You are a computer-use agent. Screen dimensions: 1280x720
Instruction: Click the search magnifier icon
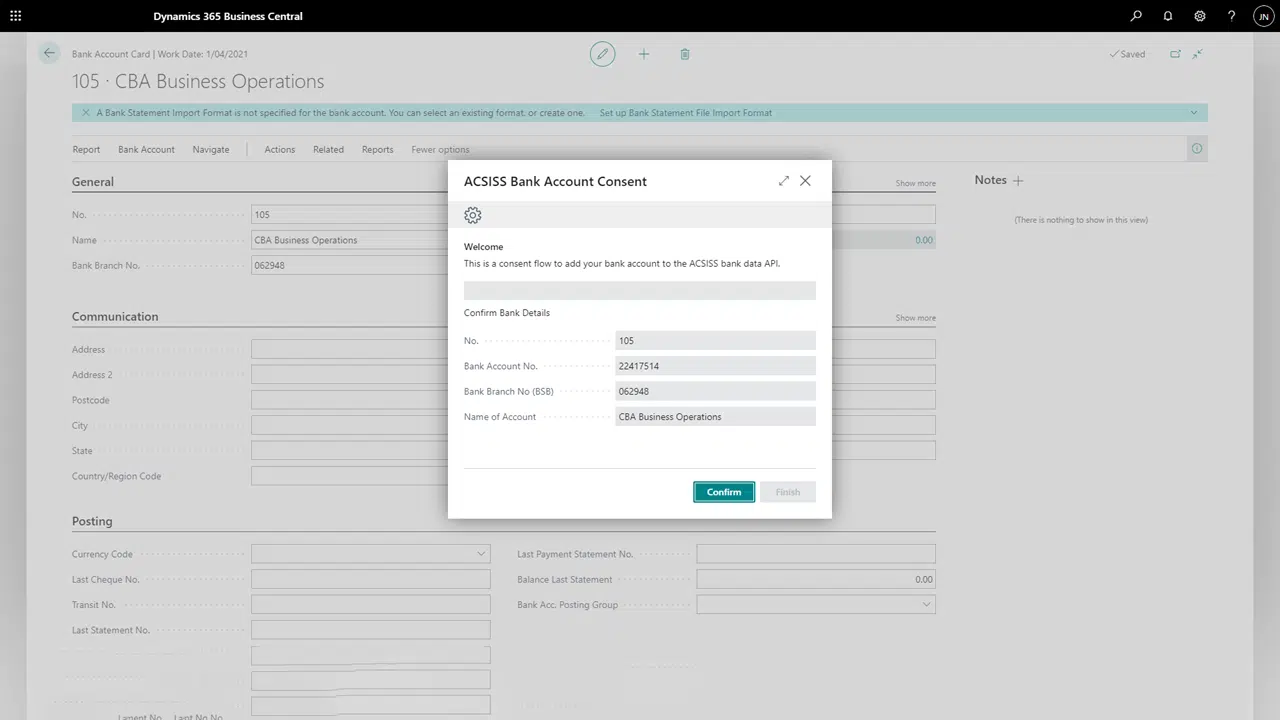point(1136,16)
